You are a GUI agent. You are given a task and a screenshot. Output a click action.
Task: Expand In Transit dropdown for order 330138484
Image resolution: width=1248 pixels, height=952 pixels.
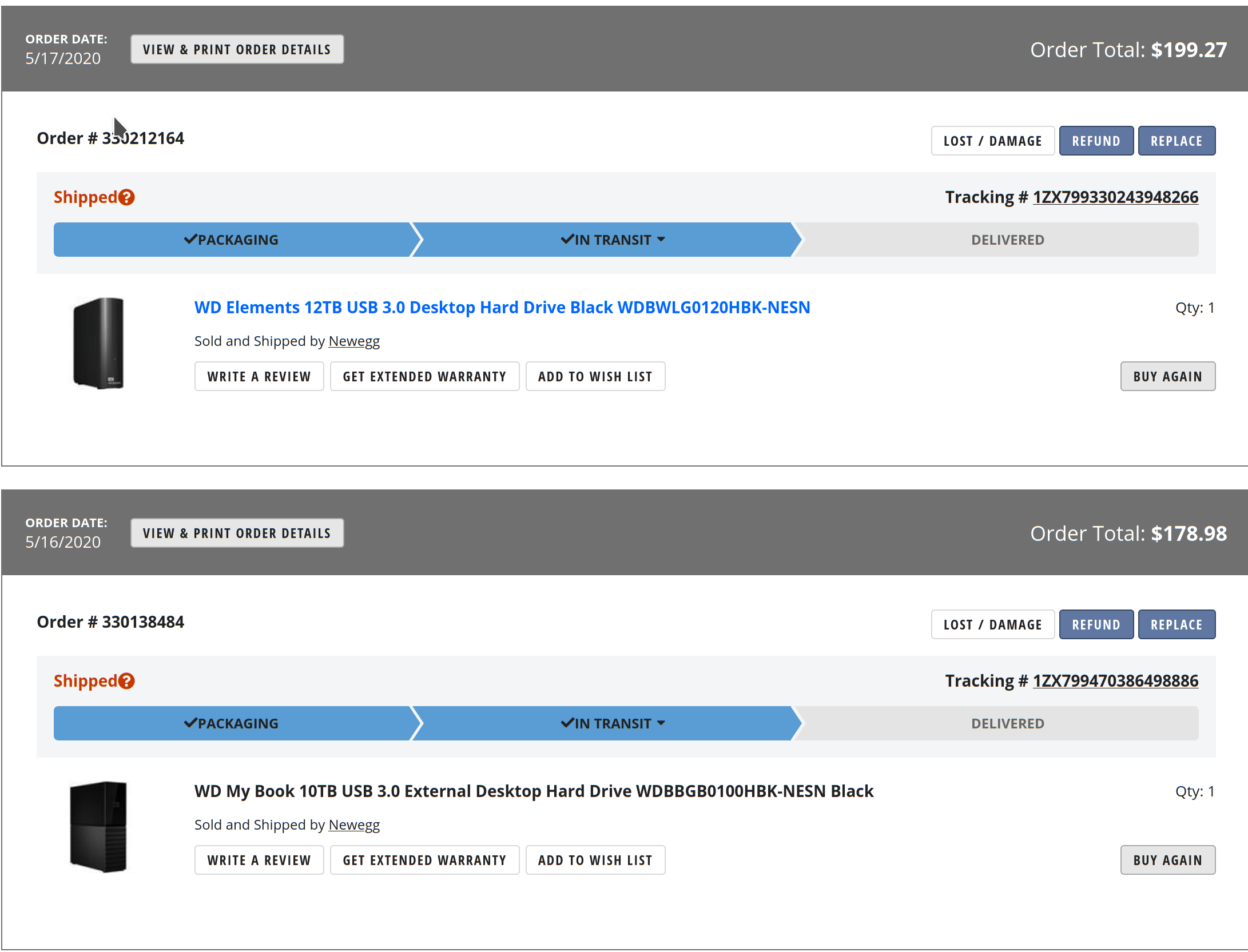coord(661,723)
